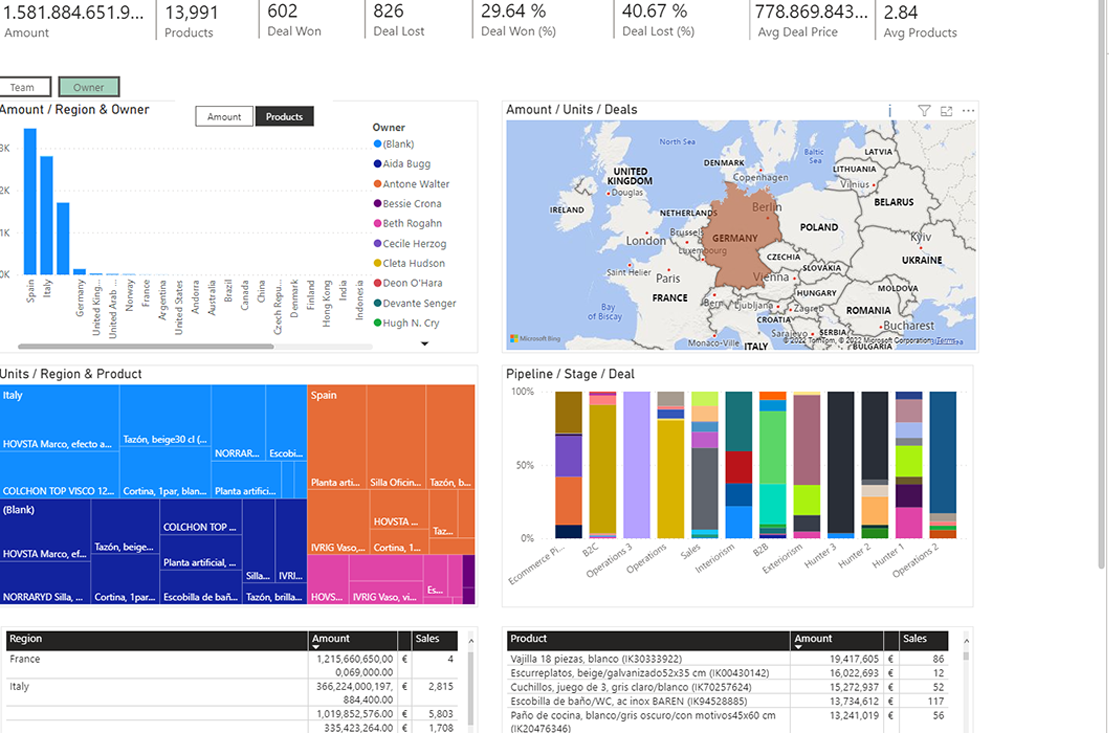
Task: Select the Products toggle button
Action: [284, 117]
